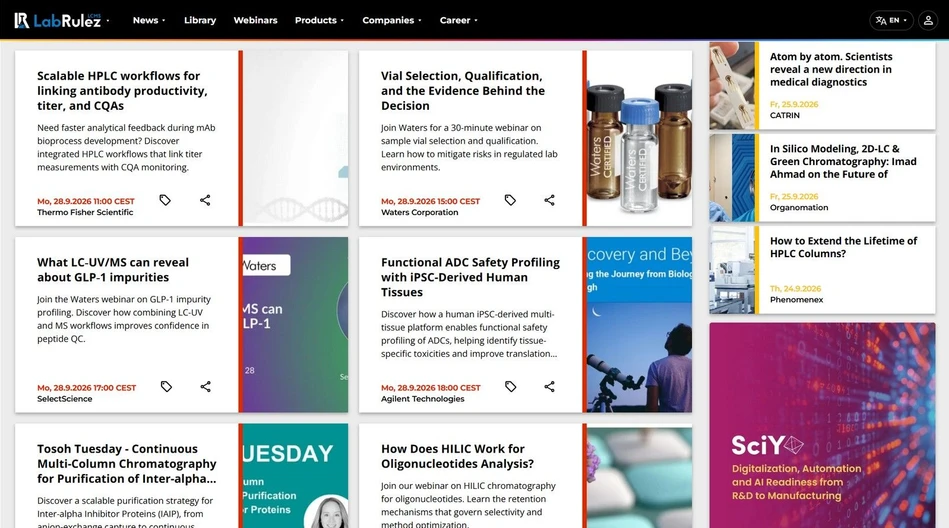
Task: Click the Agilent Technologies company name
Action: pyautogui.click(x=422, y=399)
